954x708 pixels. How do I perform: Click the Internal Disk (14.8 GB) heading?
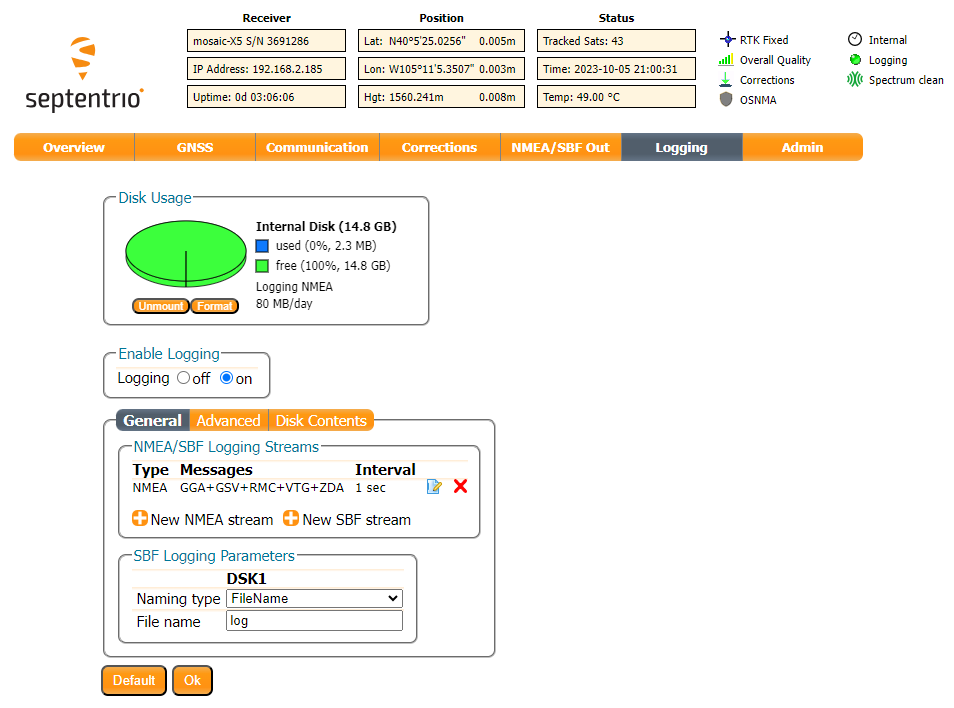tap(326, 226)
